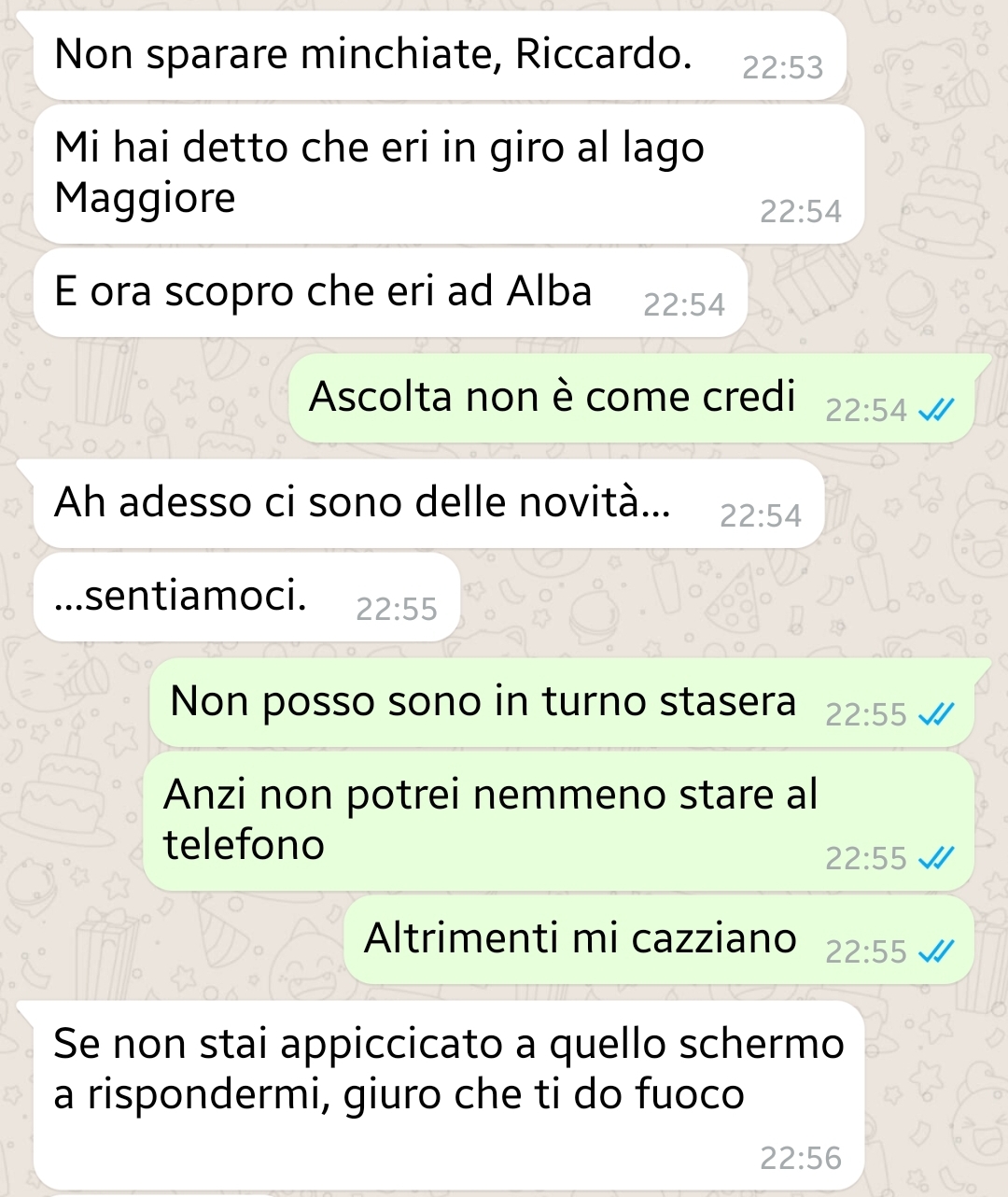Tap the 'Ah adesso ci sono delle novità...' bubble
1008x1197 pixels.
[x=428, y=503]
